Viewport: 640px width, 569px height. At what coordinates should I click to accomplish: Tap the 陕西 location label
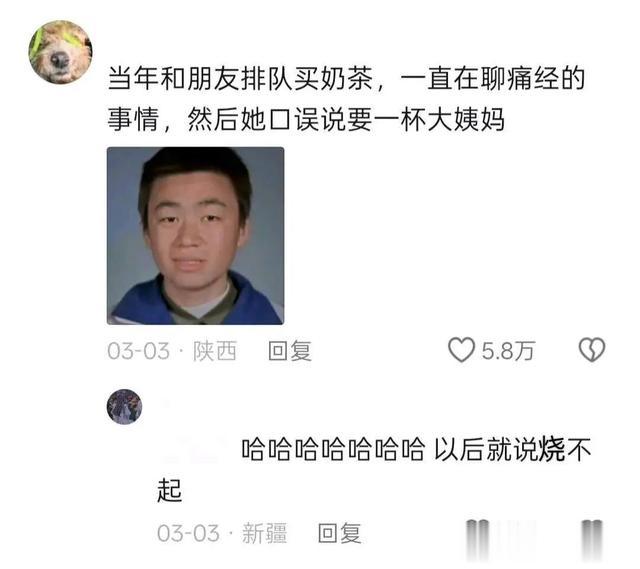[215, 351]
